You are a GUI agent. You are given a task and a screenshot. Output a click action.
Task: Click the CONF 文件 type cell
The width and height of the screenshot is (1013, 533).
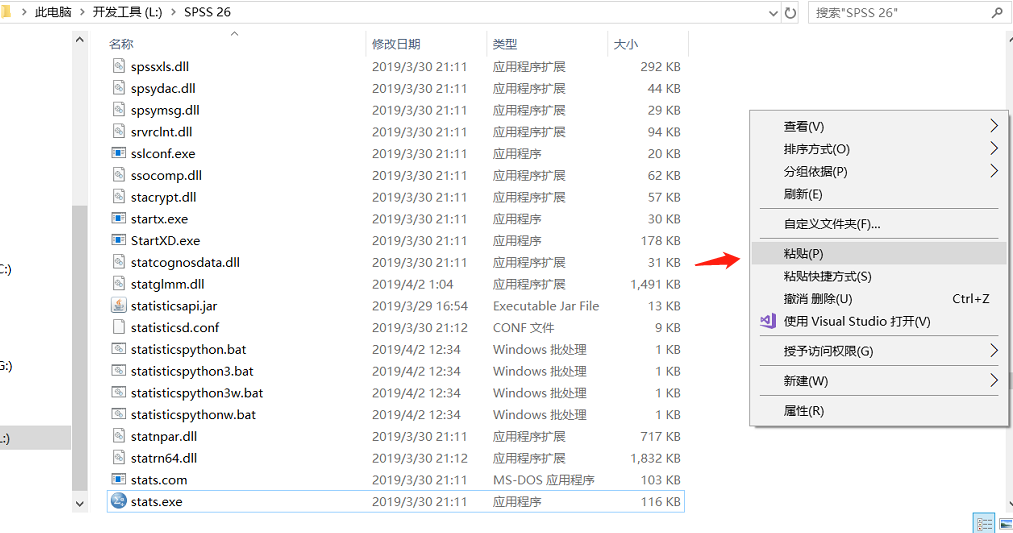coord(523,328)
